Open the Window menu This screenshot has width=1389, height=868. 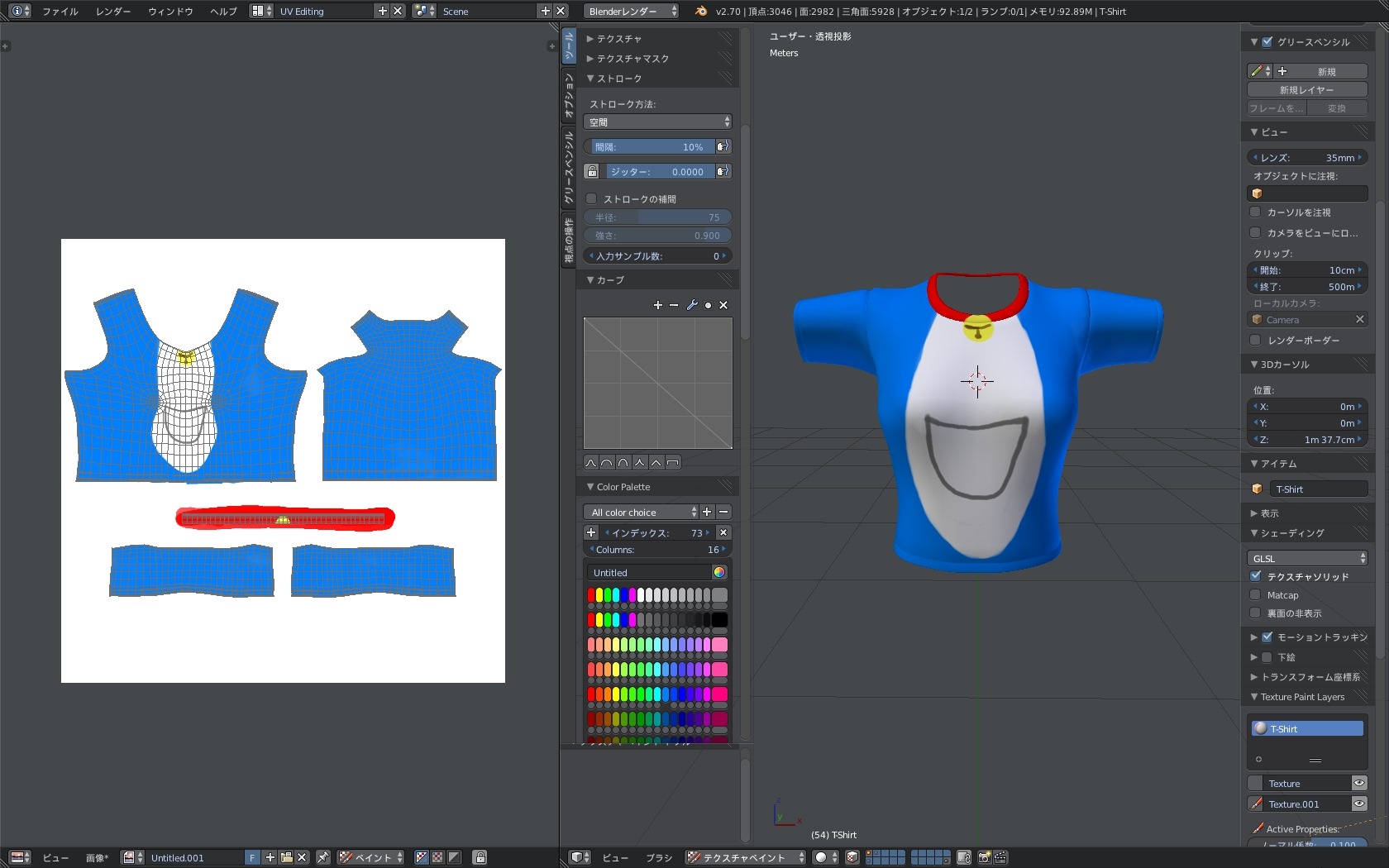(x=170, y=11)
